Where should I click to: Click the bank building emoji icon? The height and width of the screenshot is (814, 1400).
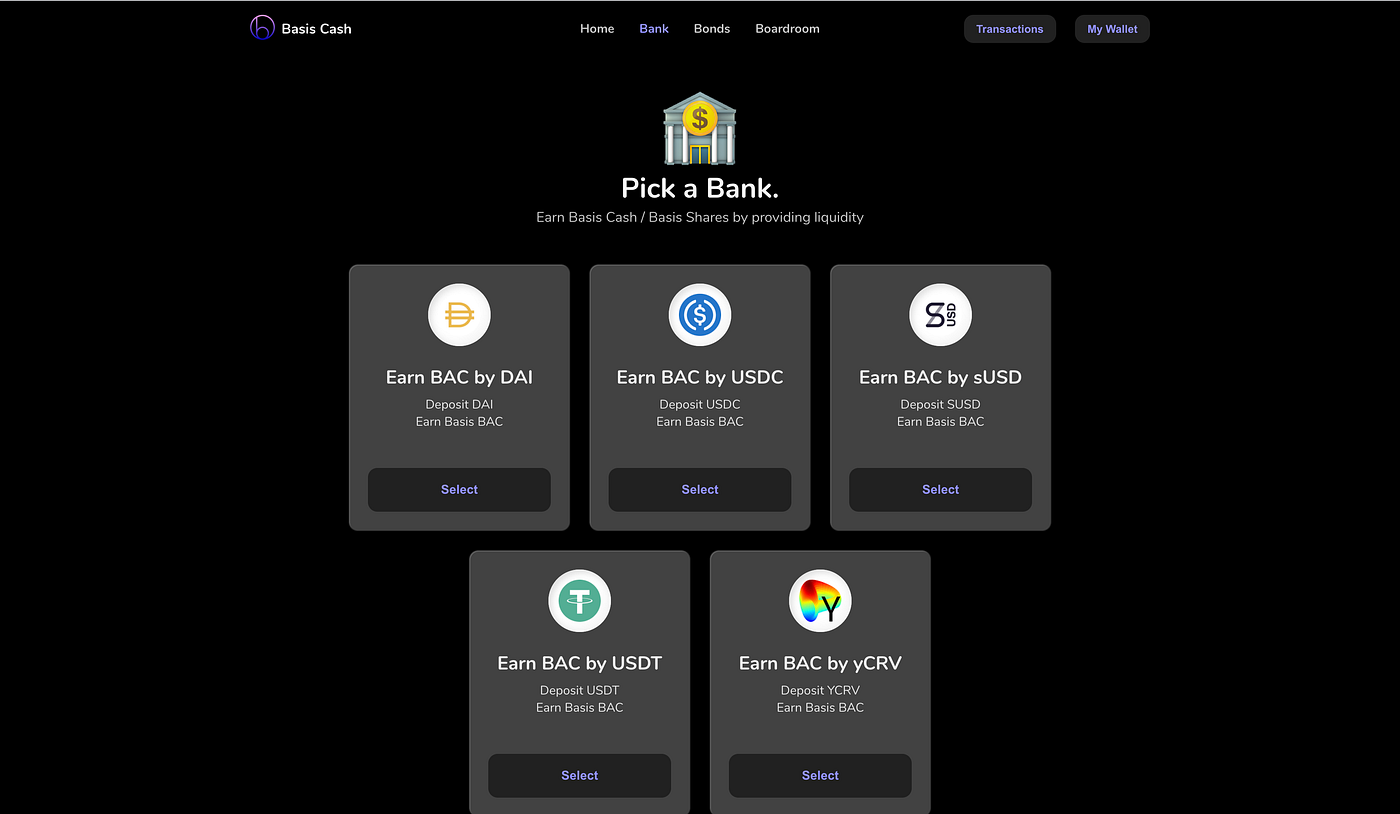700,130
